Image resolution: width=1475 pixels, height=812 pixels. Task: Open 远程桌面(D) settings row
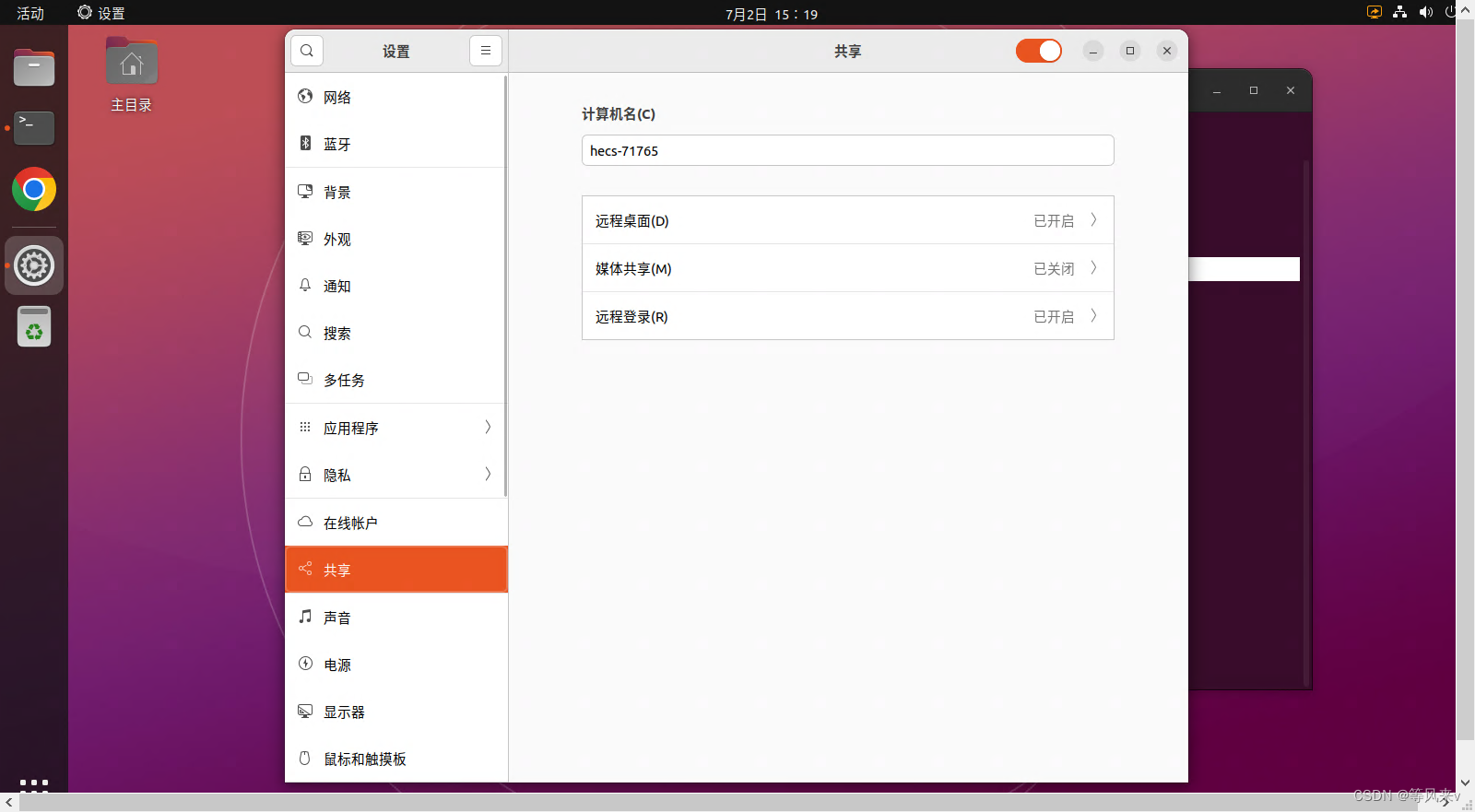(x=848, y=220)
